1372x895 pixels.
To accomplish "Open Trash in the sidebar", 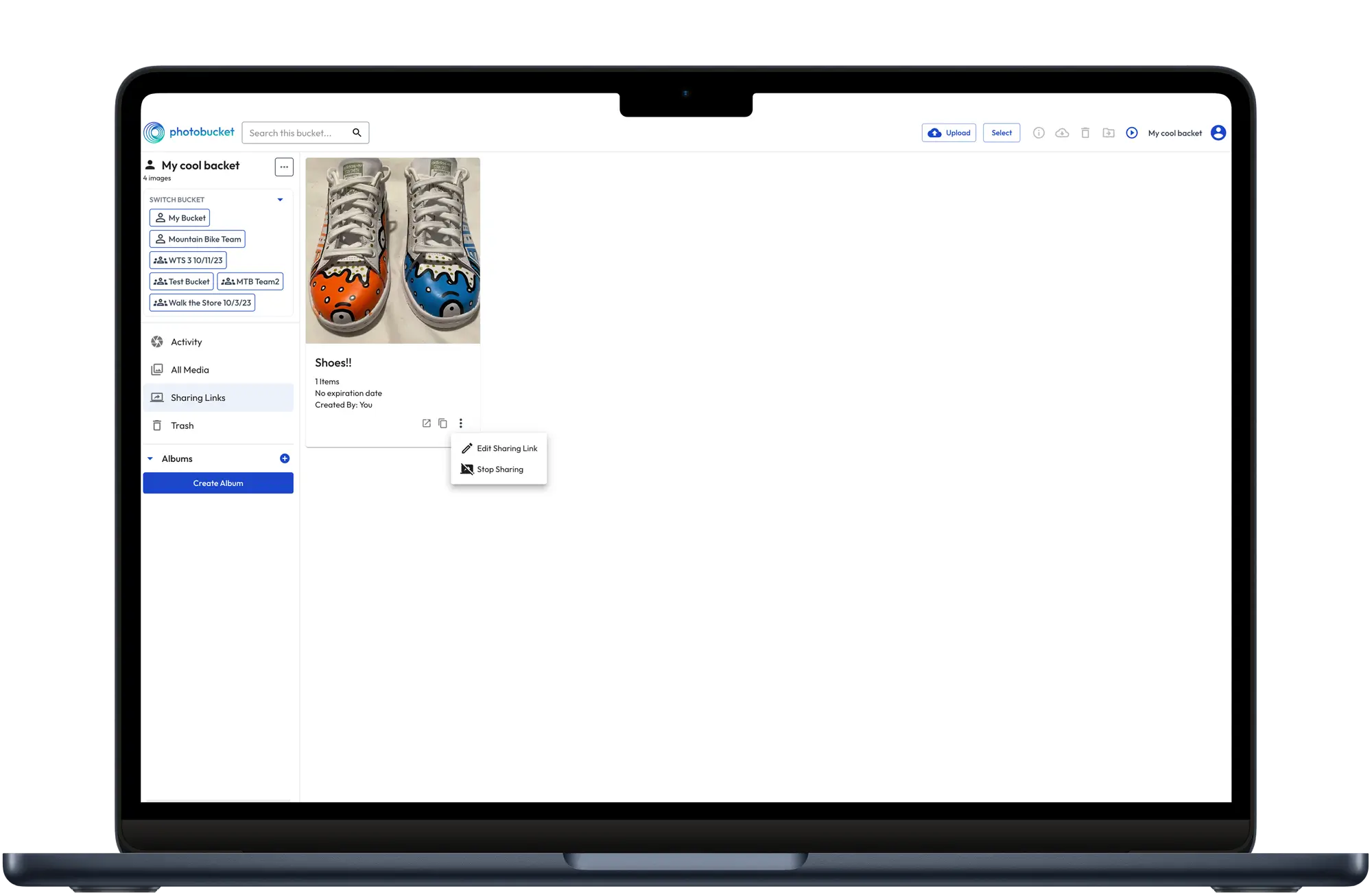I will click(218, 426).
